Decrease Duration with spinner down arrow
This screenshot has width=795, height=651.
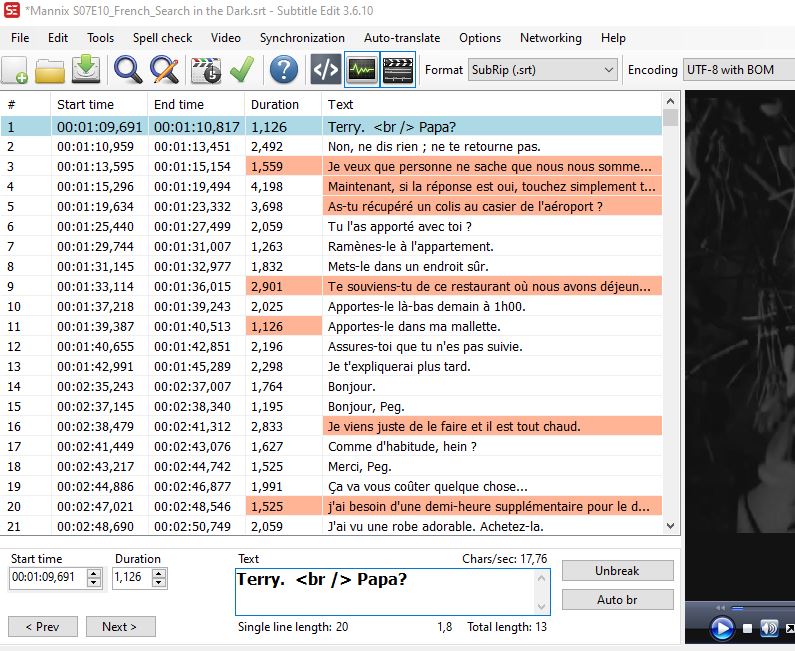coord(159,583)
